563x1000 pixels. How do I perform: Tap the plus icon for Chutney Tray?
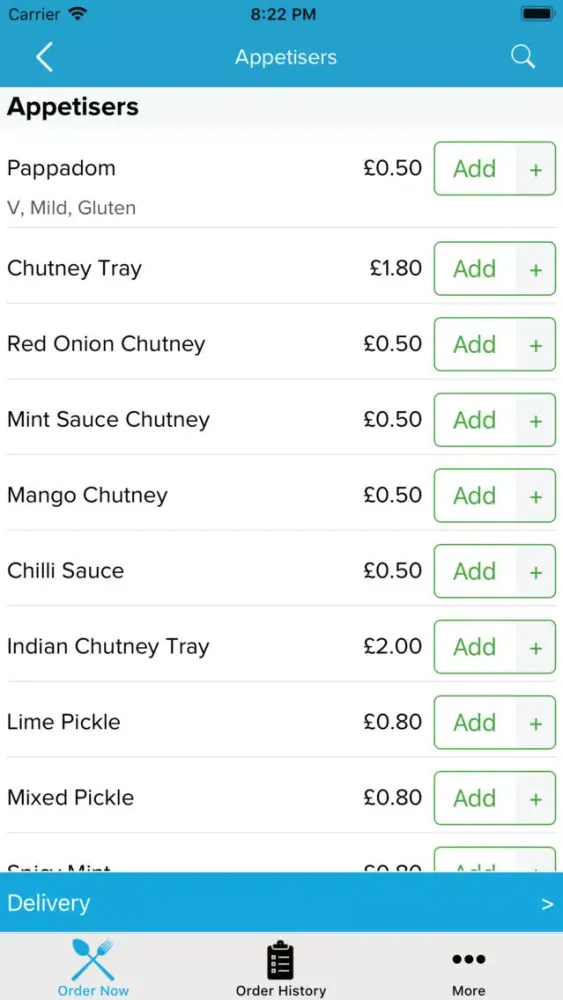pos(536,269)
